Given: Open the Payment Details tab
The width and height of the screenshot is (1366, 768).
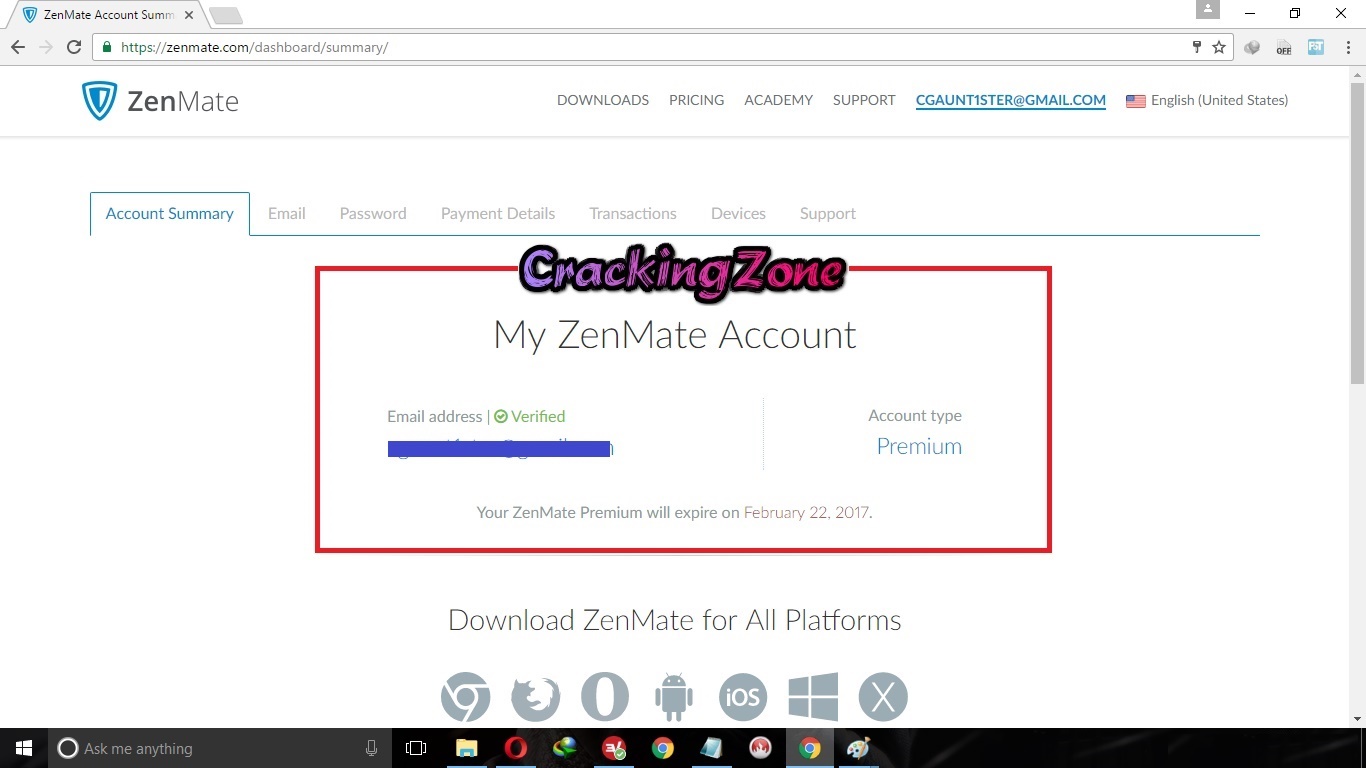Looking at the screenshot, I should (x=498, y=214).
